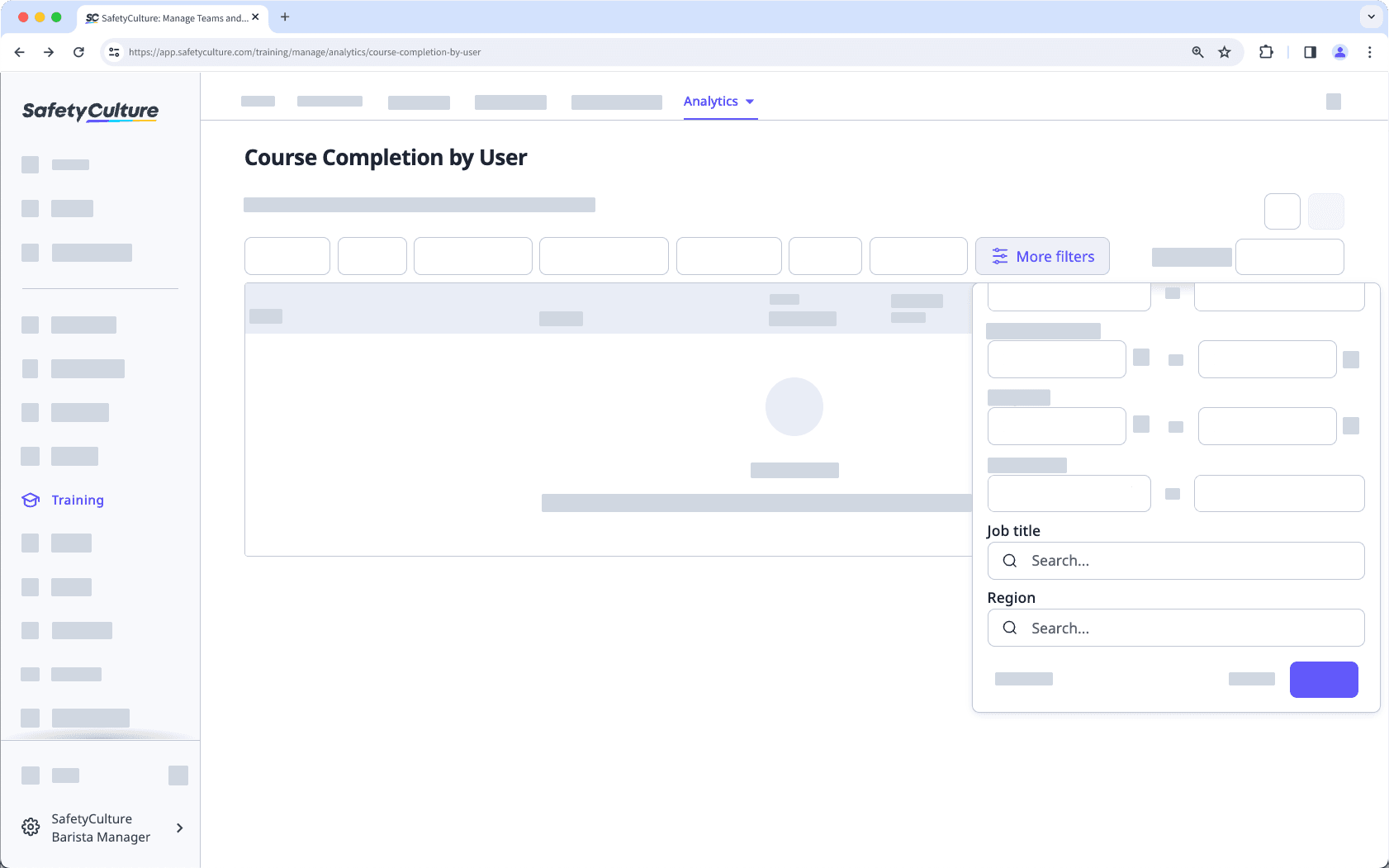This screenshot has width=1389, height=868.
Task: Open the browser tab overview chevron
Action: pyautogui.click(x=1370, y=17)
